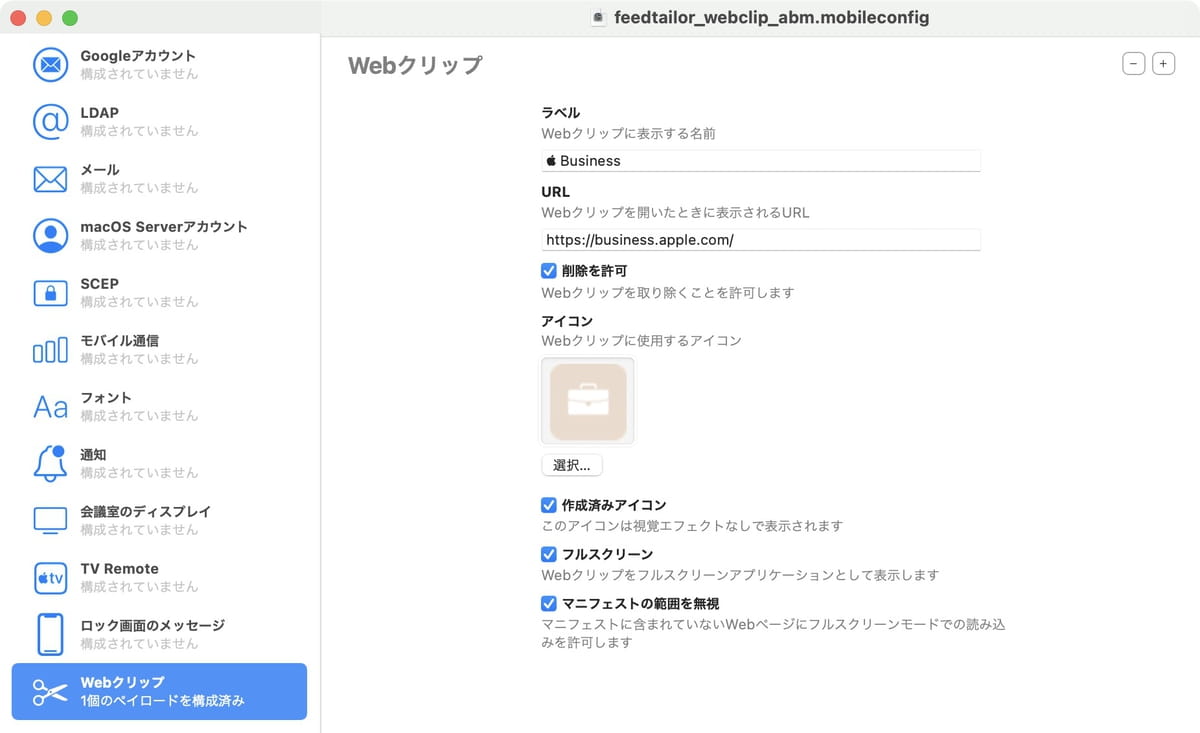Click the ロック画面のメッセージ phone icon

[x=50, y=635]
